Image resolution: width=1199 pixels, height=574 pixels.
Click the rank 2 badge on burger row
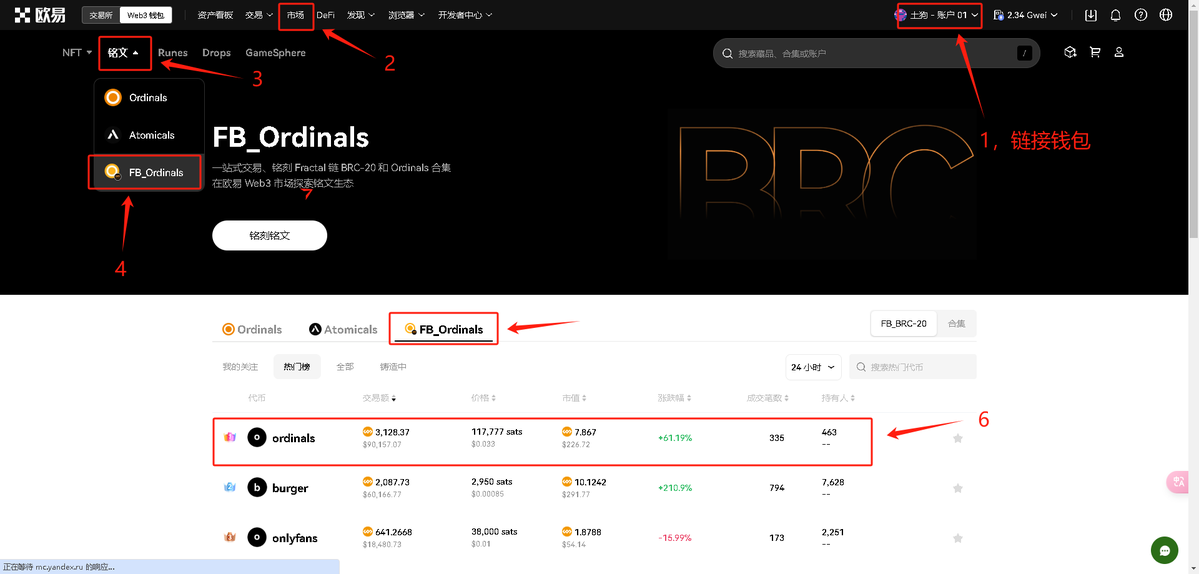tap(229, 488)
